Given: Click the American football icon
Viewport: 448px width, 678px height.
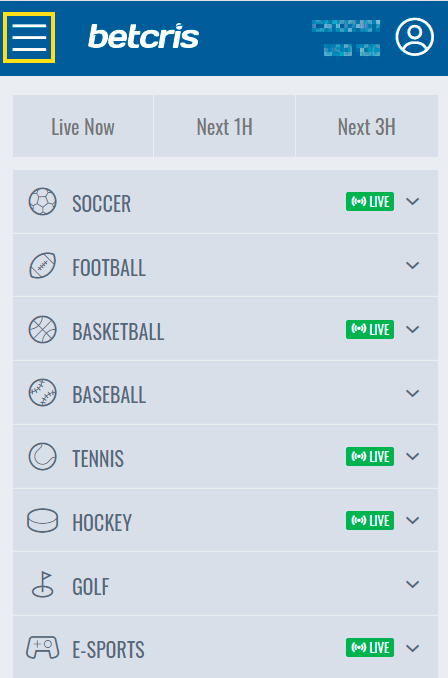Looking at the screenshot, I should 42,265.
